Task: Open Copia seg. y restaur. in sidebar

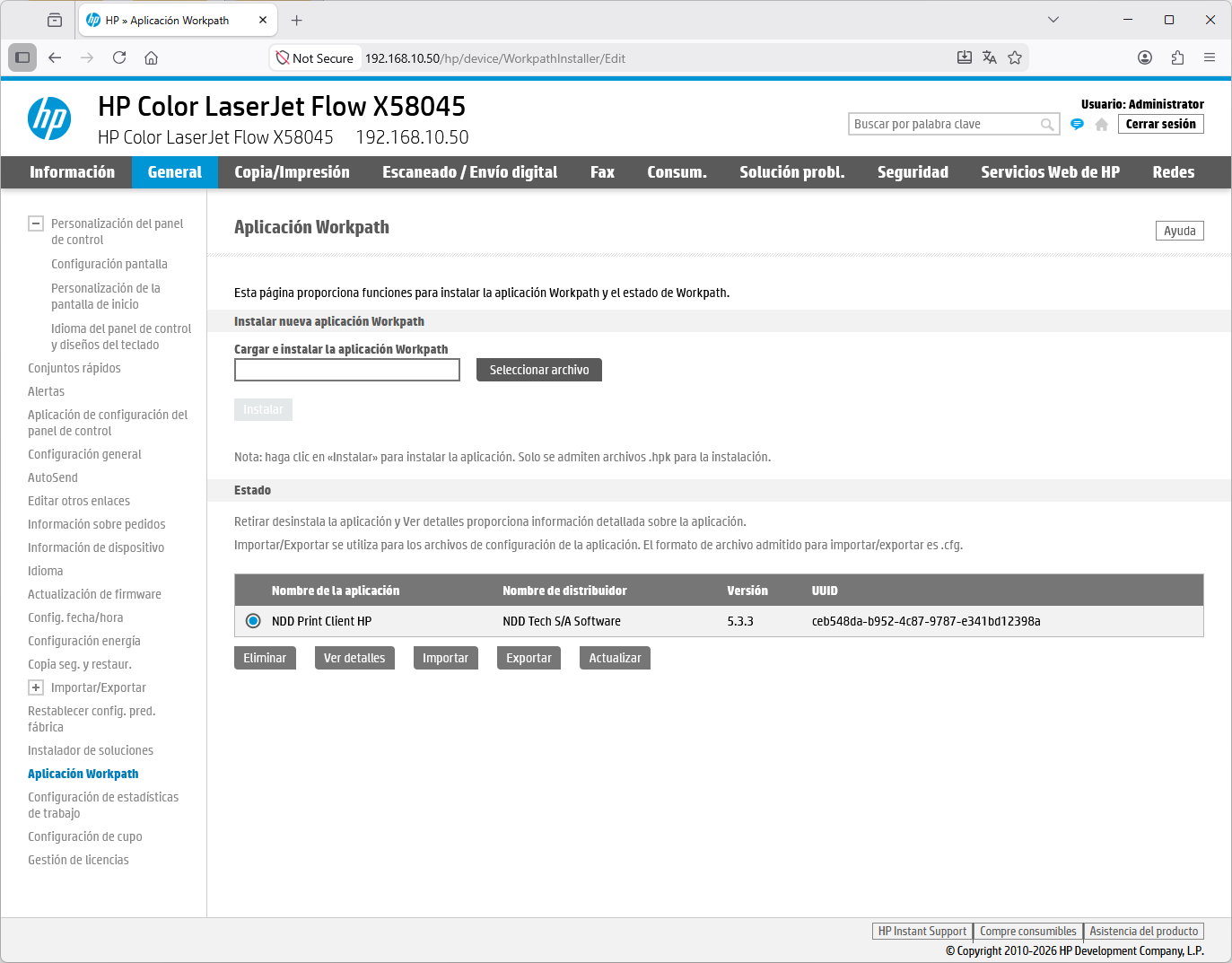Action: [80, 664]
